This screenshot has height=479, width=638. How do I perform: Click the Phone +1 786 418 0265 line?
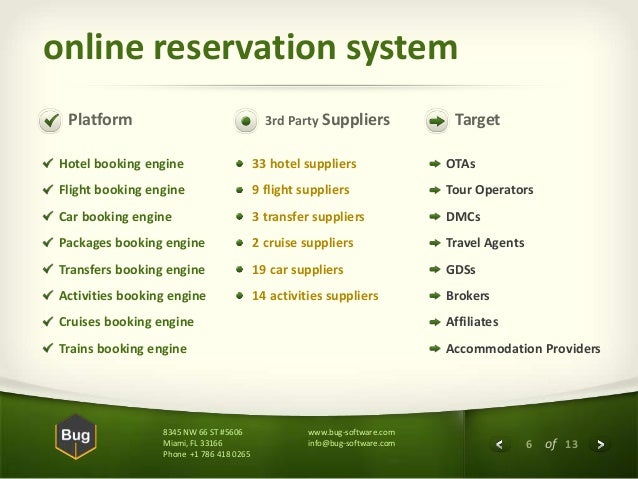[206, 454]
